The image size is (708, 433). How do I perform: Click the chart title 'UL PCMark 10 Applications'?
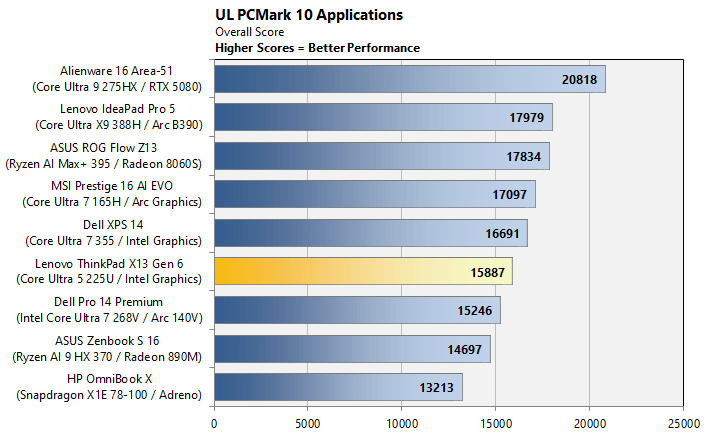309,15
